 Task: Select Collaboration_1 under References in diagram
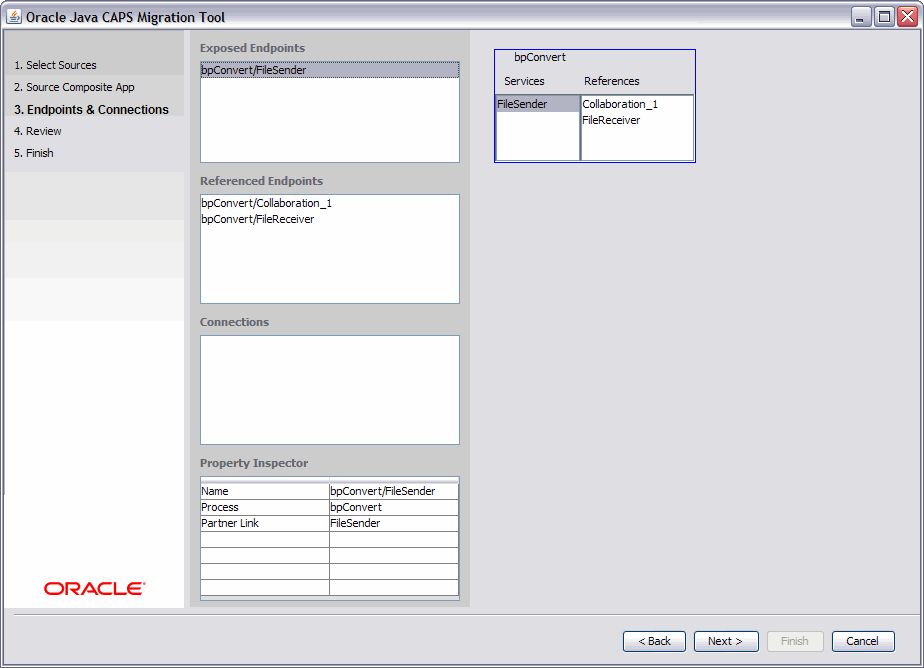[637, 104]
